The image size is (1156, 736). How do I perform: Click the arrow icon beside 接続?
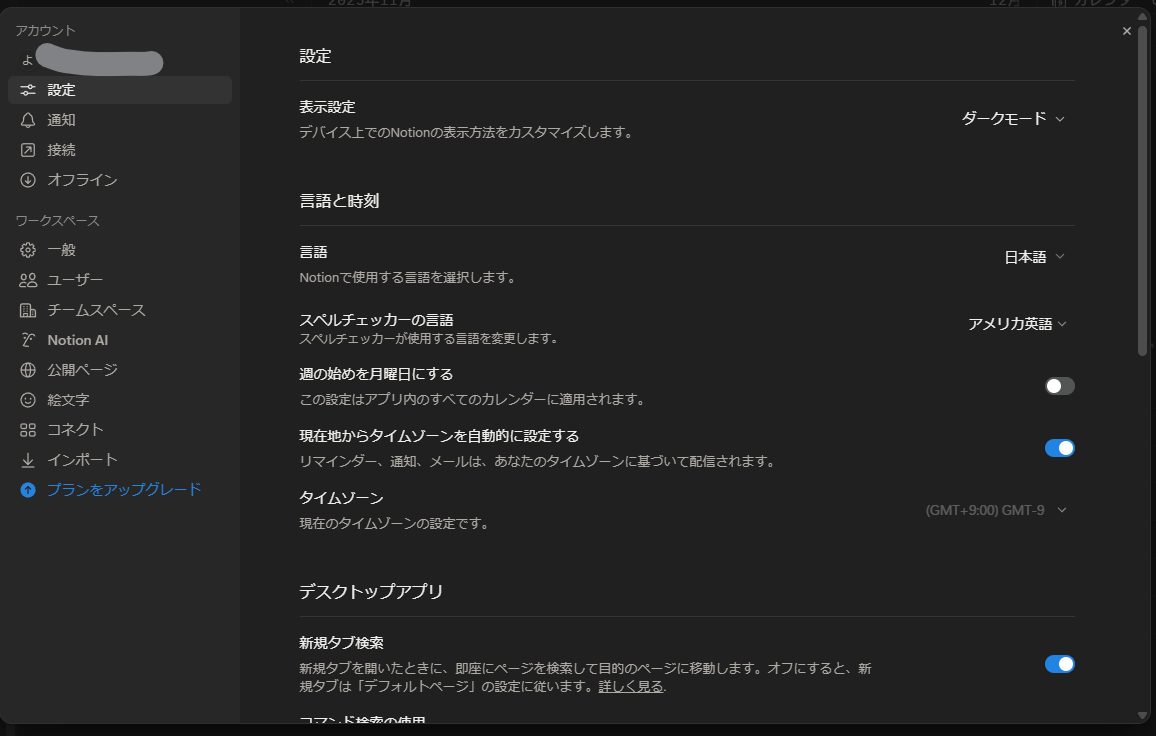pyautogui.click(x=28, y=150)
